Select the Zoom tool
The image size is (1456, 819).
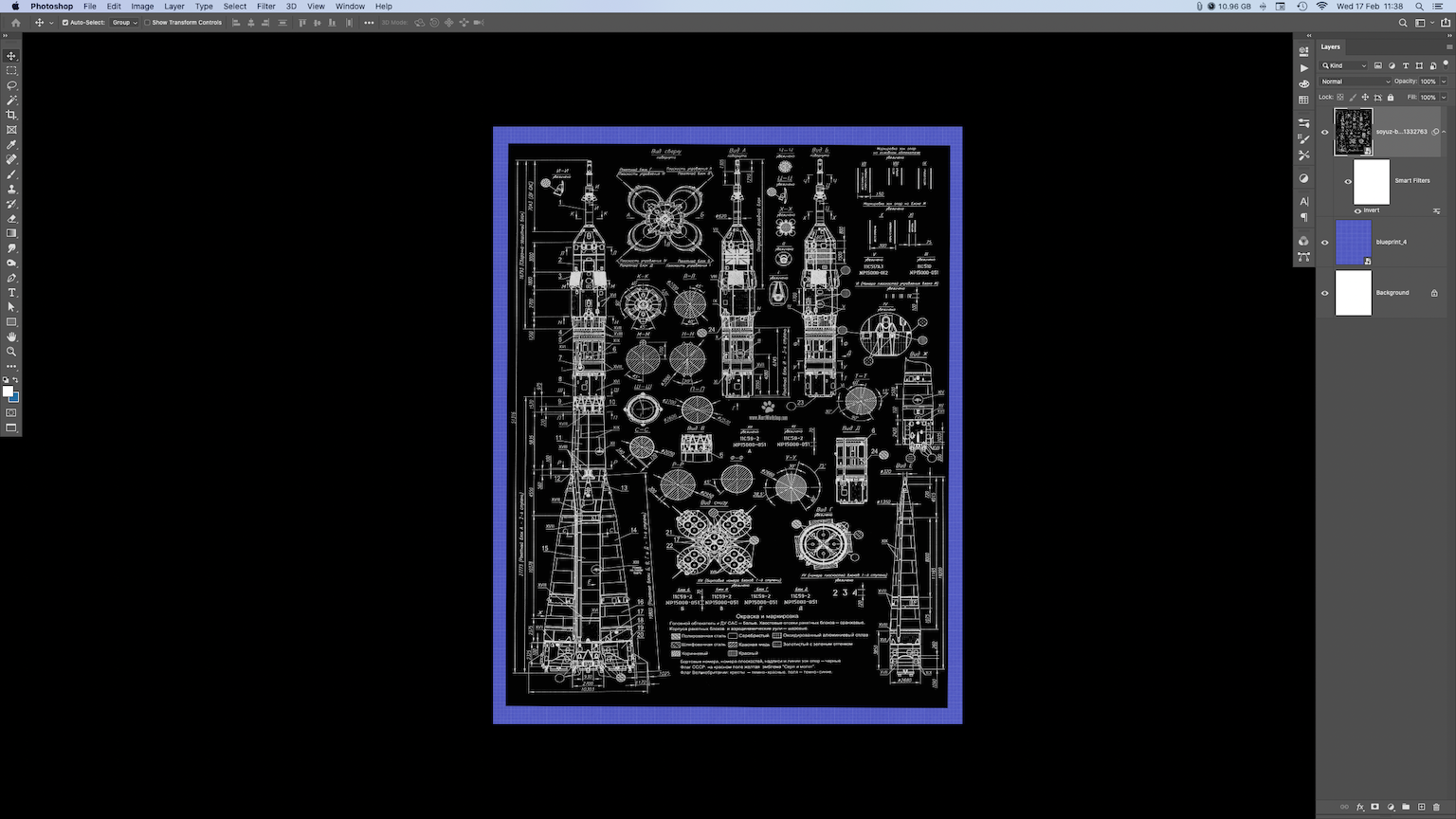[11, 352]
